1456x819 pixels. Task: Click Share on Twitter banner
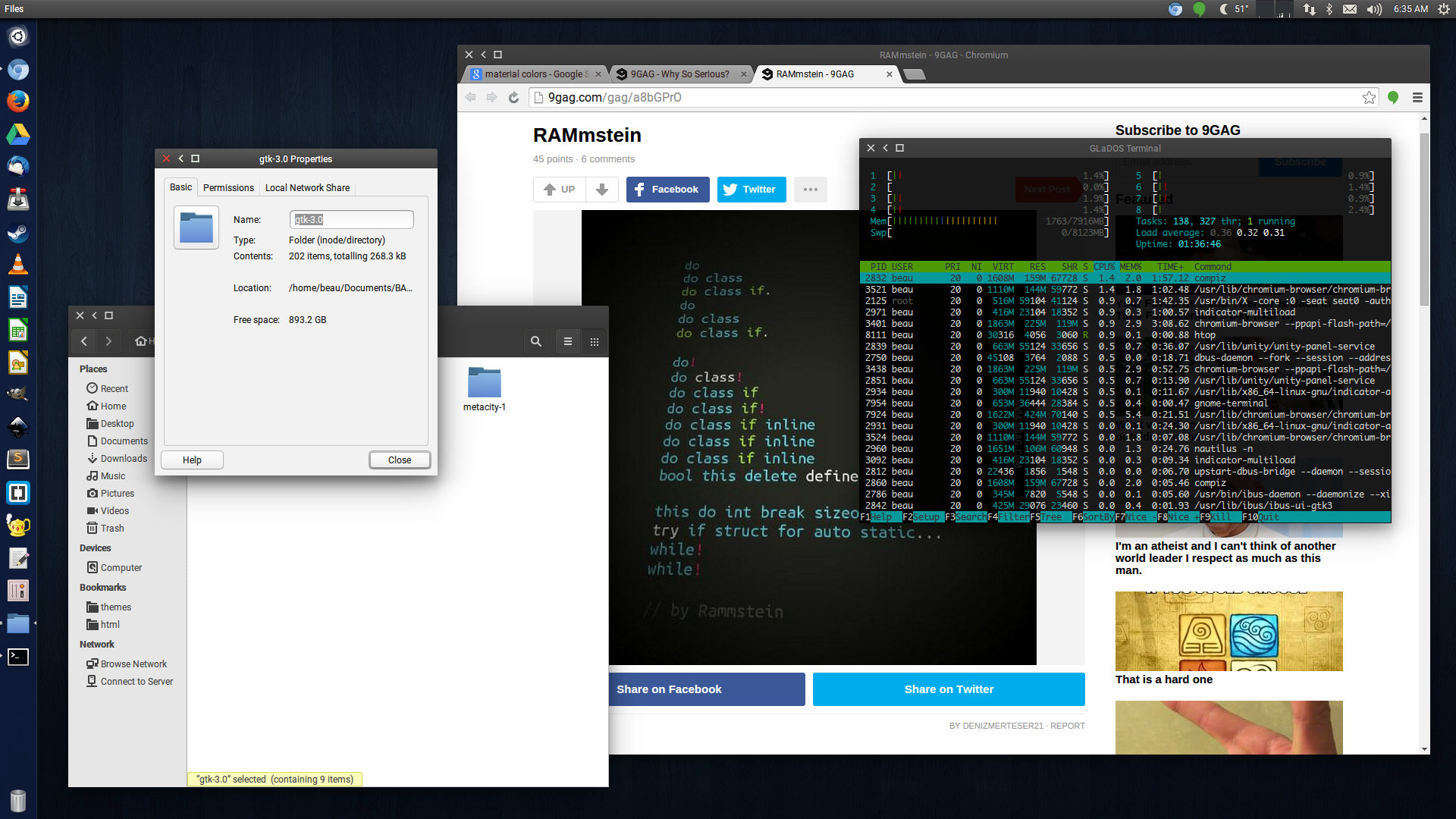949,689
